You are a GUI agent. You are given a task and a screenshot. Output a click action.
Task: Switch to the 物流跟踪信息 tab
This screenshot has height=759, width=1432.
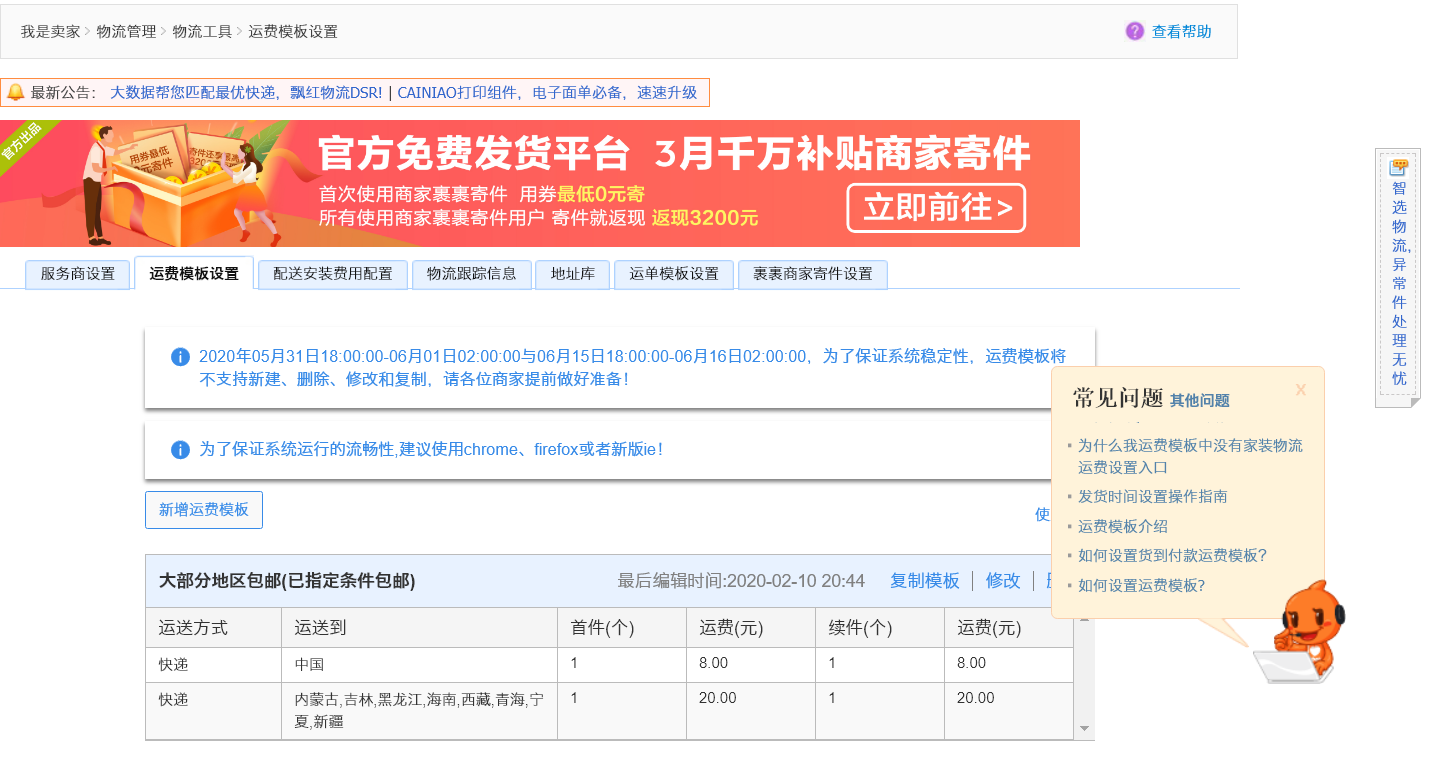tap(471, 274)
